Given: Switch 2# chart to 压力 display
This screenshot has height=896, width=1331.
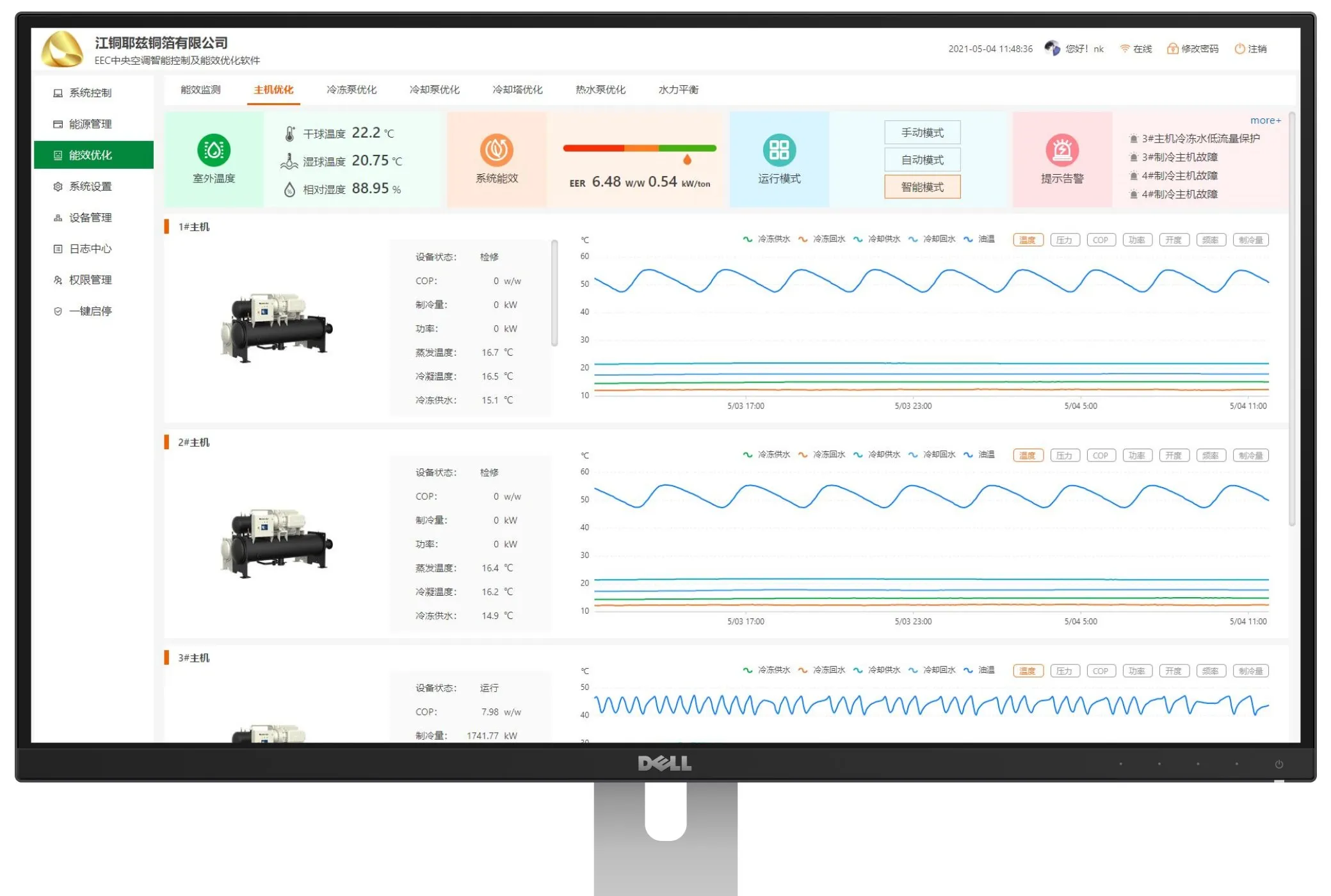Looking at the screenshot, I should click(1065, 454).
